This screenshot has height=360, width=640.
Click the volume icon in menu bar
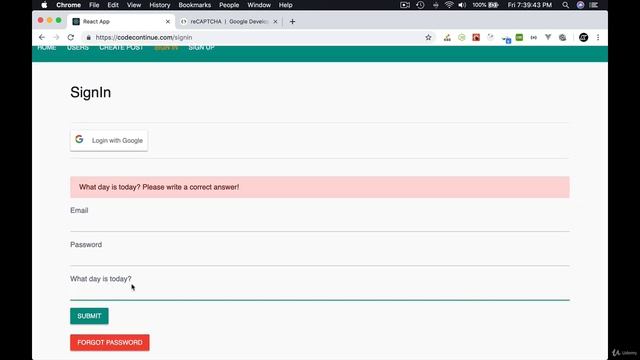click(462, 5)
